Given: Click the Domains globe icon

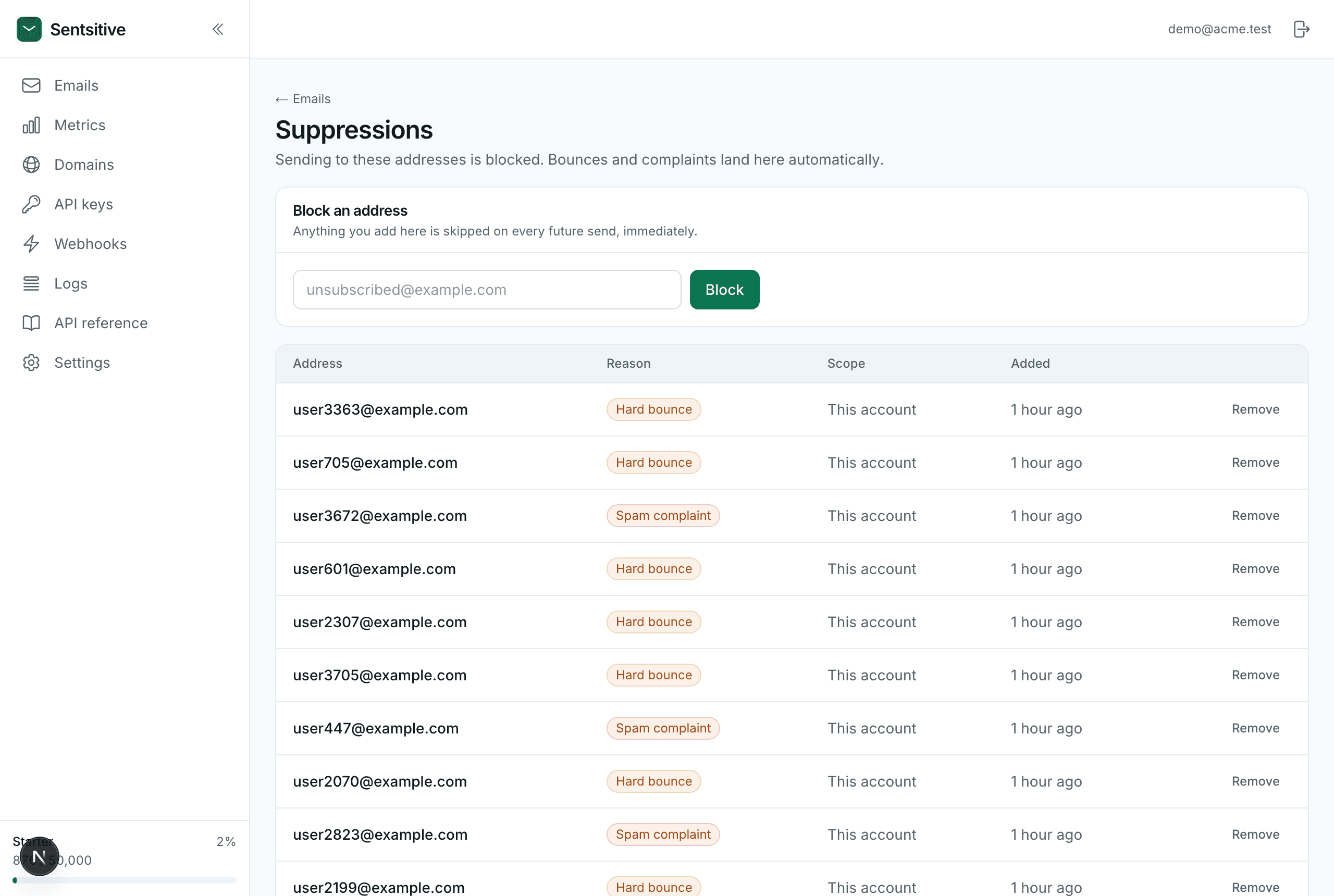Looking at the screenshot, I should 31,165.
